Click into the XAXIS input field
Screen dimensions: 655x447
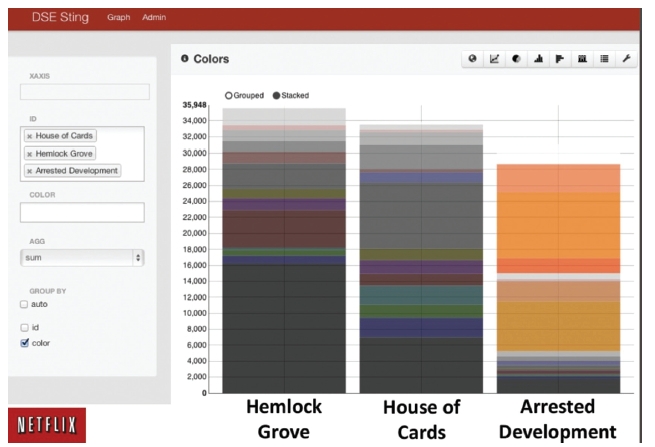pyautogui.click(x=85, y=91)
